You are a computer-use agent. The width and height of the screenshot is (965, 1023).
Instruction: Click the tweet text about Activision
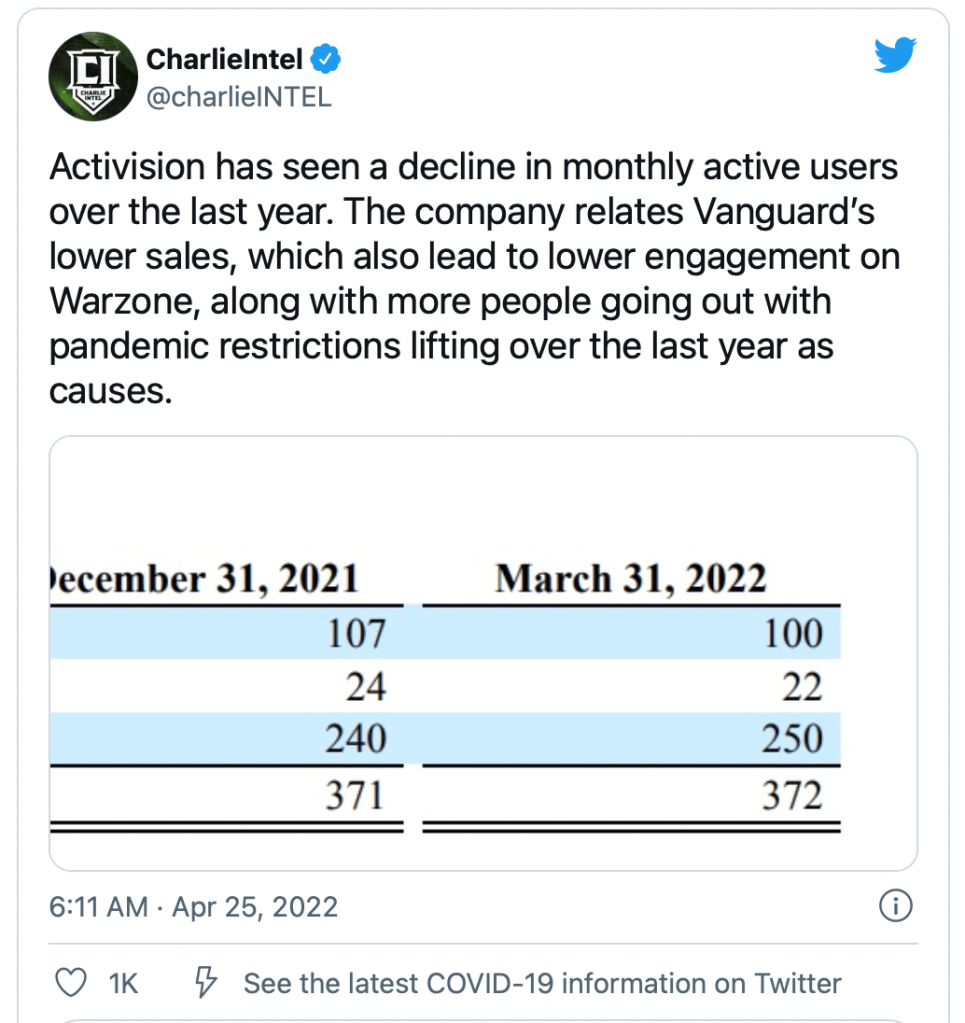473,279
